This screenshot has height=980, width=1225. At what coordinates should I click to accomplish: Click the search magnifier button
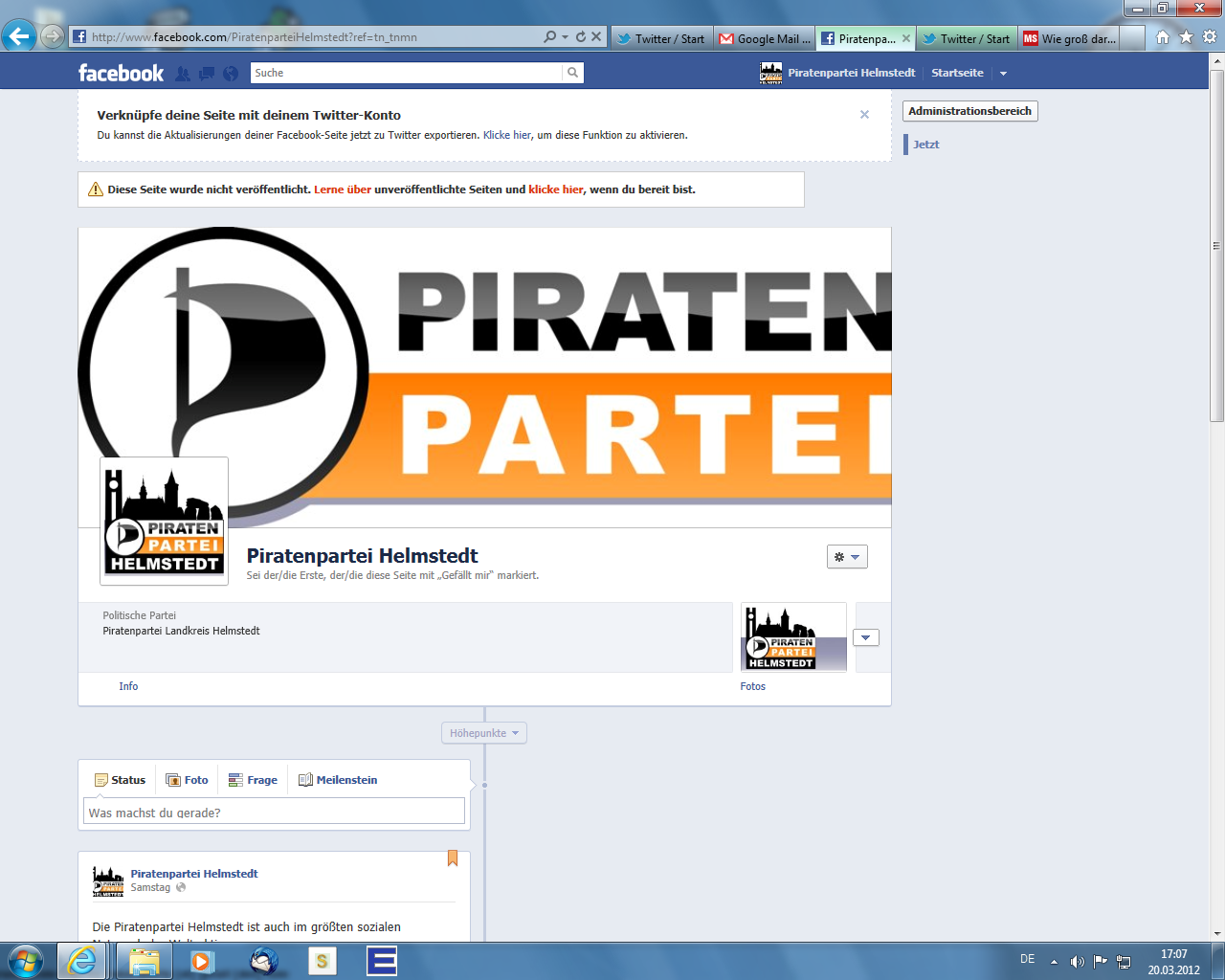tap(572, 73)
